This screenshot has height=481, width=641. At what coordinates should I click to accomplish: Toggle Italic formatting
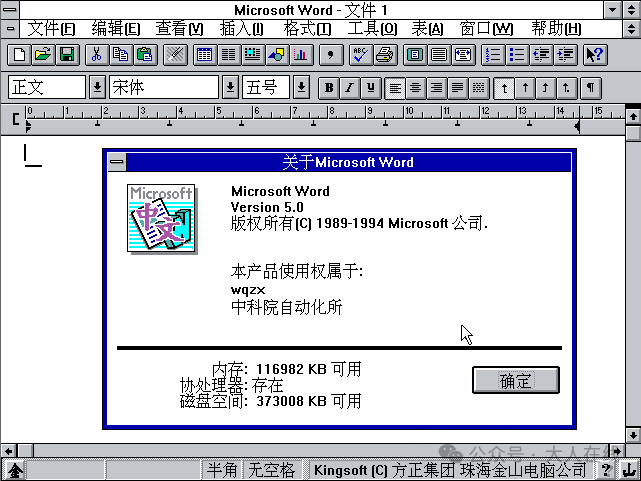350,88
